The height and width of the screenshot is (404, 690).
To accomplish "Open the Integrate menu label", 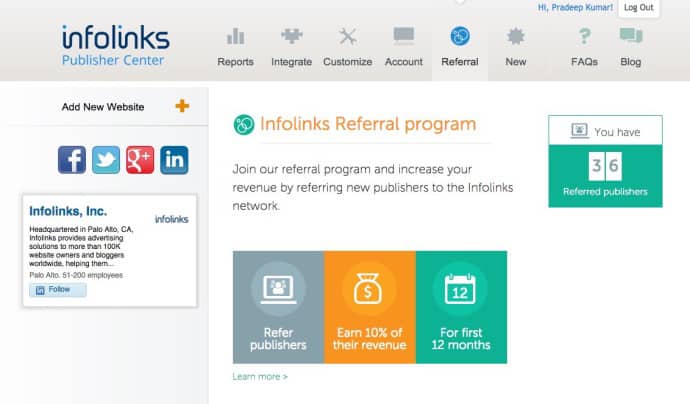I will coord(292,62).
